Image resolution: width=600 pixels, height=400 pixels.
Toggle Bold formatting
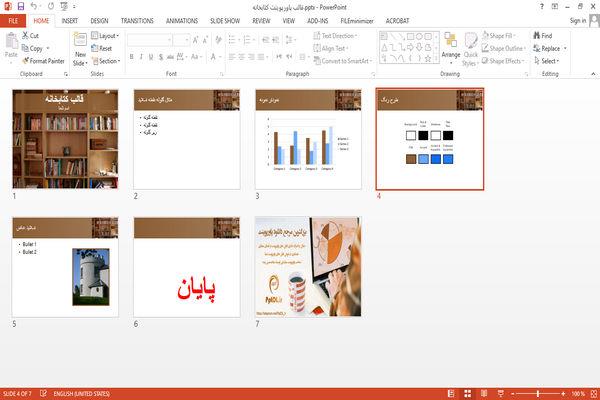coord(132,57)
